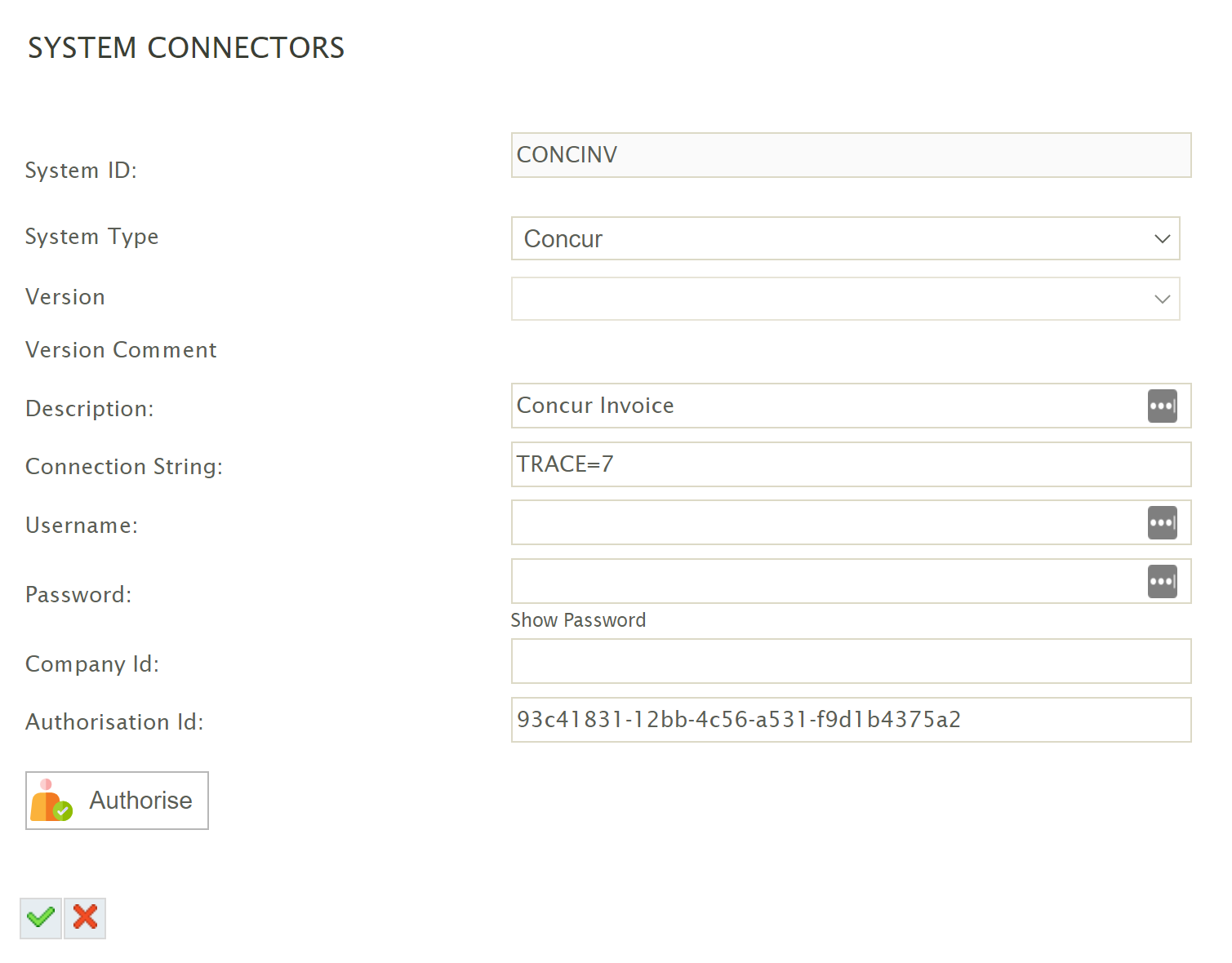The width and height of the screenshot is (1232, 963).
Task: Click the System Type dropdown chevron arrow
Action: (1162, 238)
